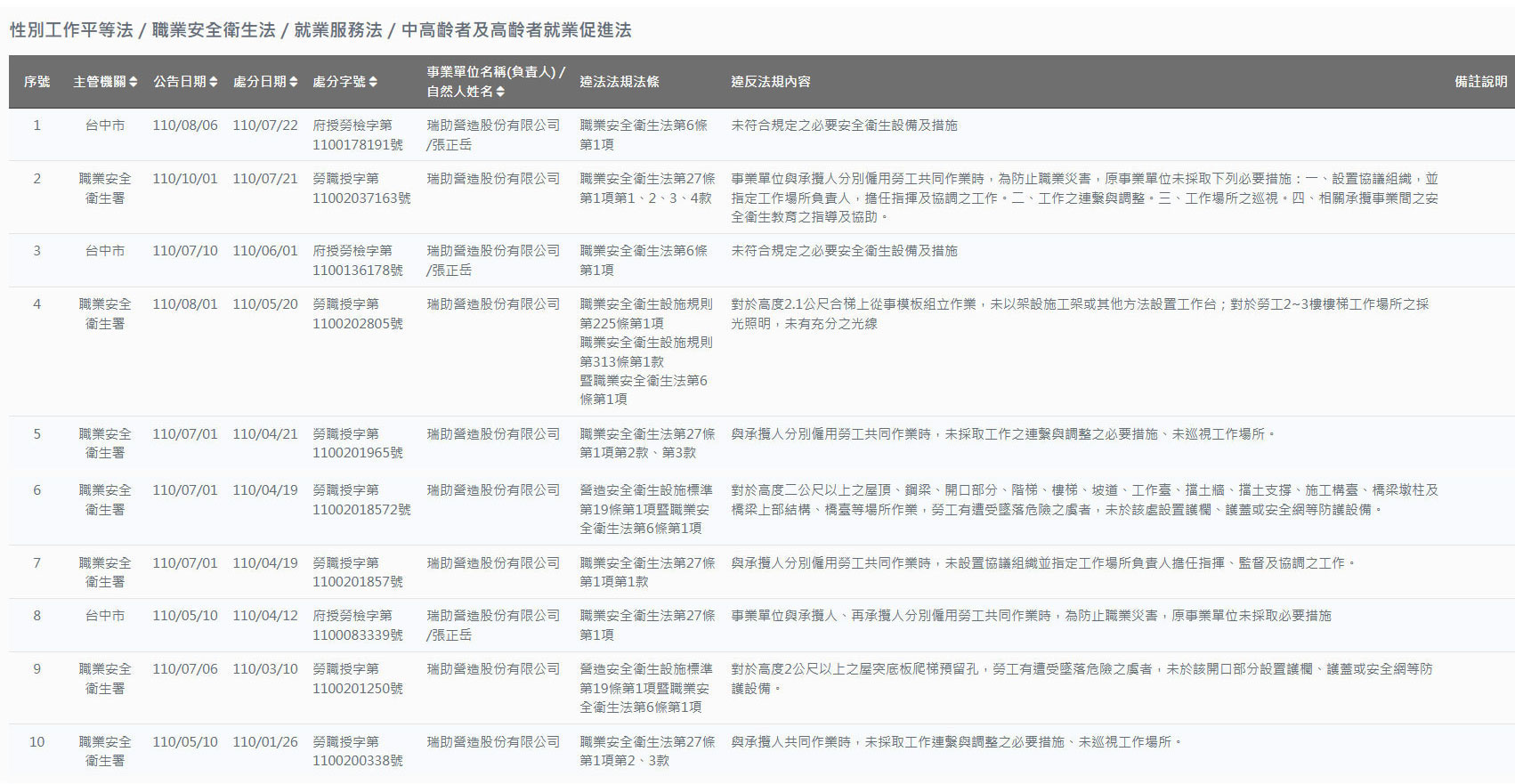
Task: Click 處分日期 110/07/22
Action: click(265, 125)
